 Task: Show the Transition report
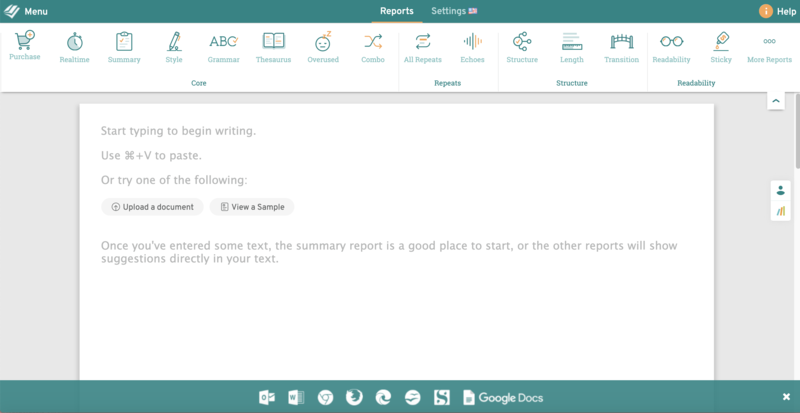(x=621, y=46)
